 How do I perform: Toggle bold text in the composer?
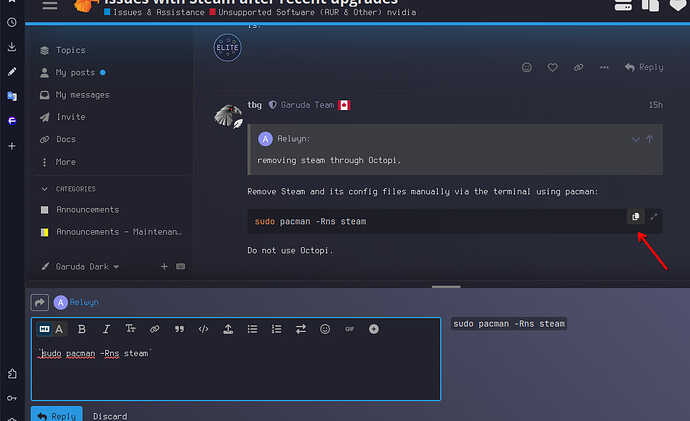82,329
